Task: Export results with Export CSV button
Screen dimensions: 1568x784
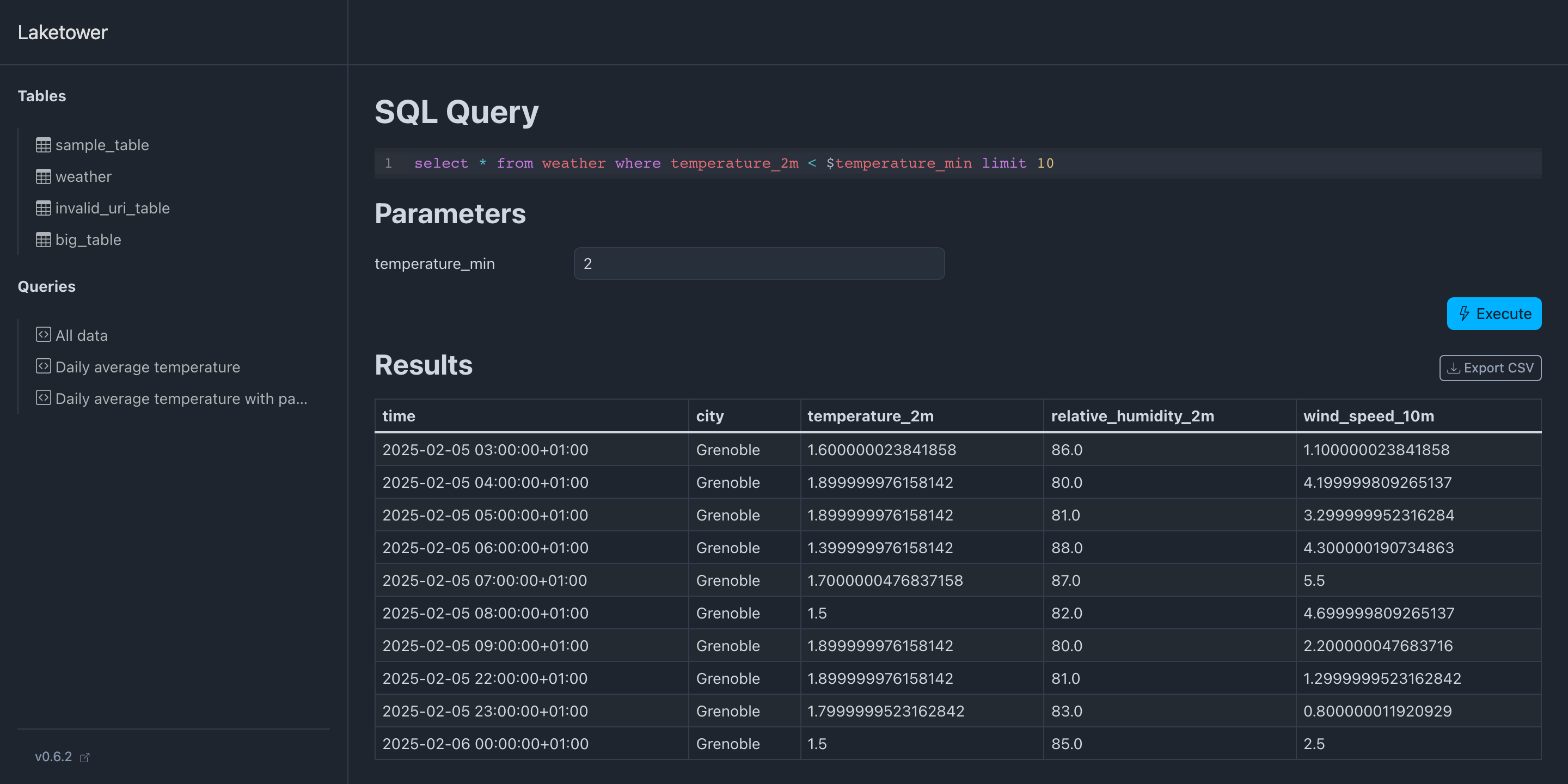Action: [1490, 368]
